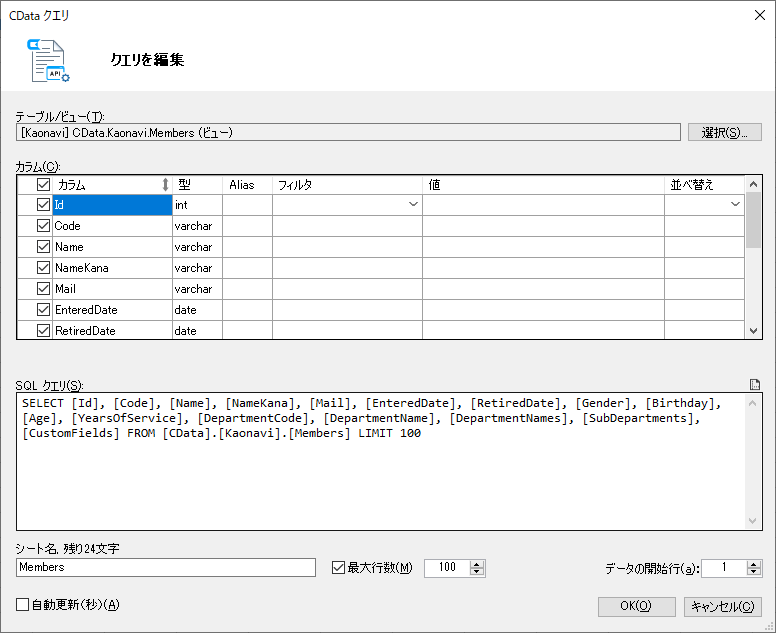
Task: Click the シート名 field containing Members
Action: tap(166, 567)
